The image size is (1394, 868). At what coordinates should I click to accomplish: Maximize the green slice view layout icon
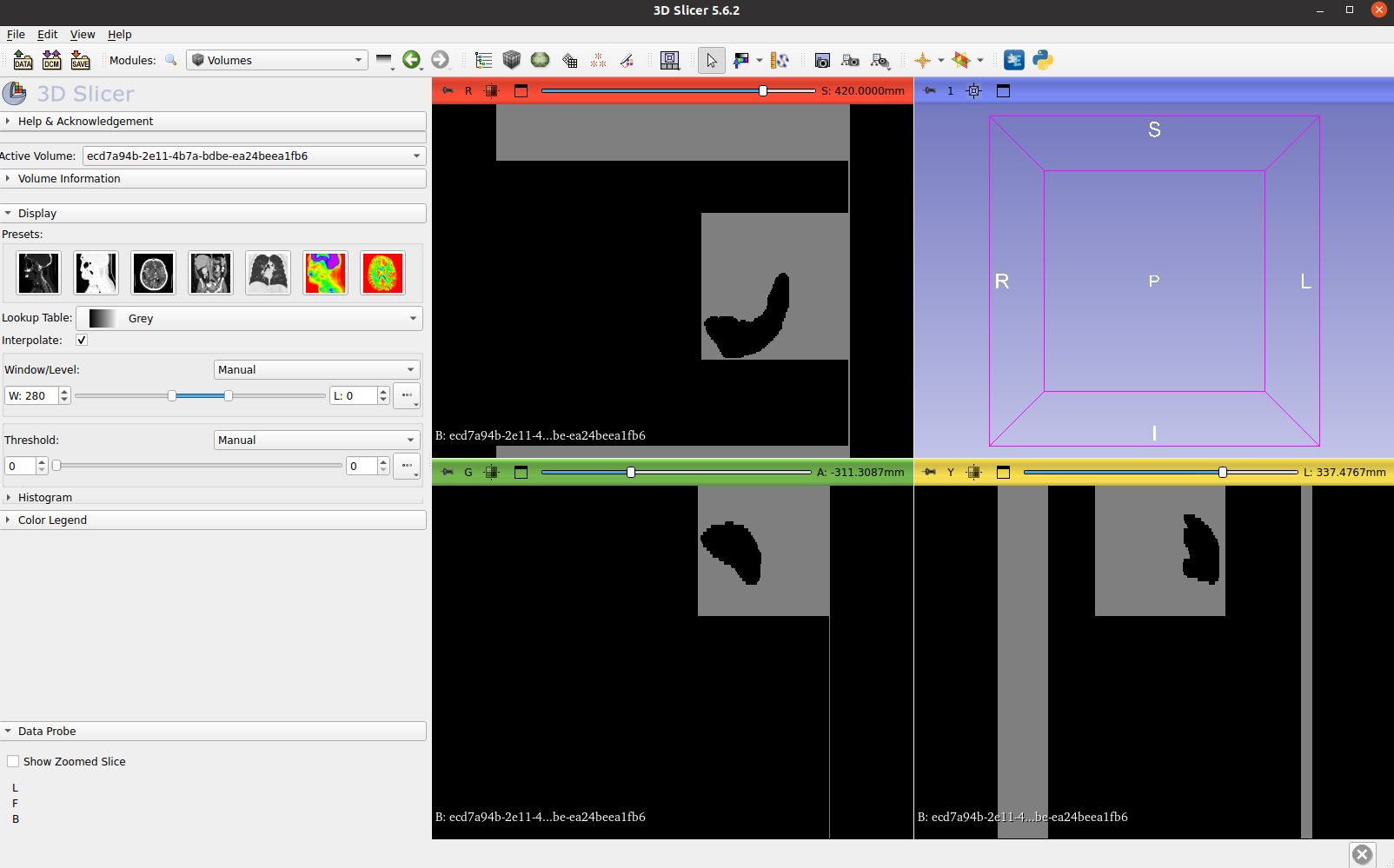pyautogui.click(x=521, y=472)
